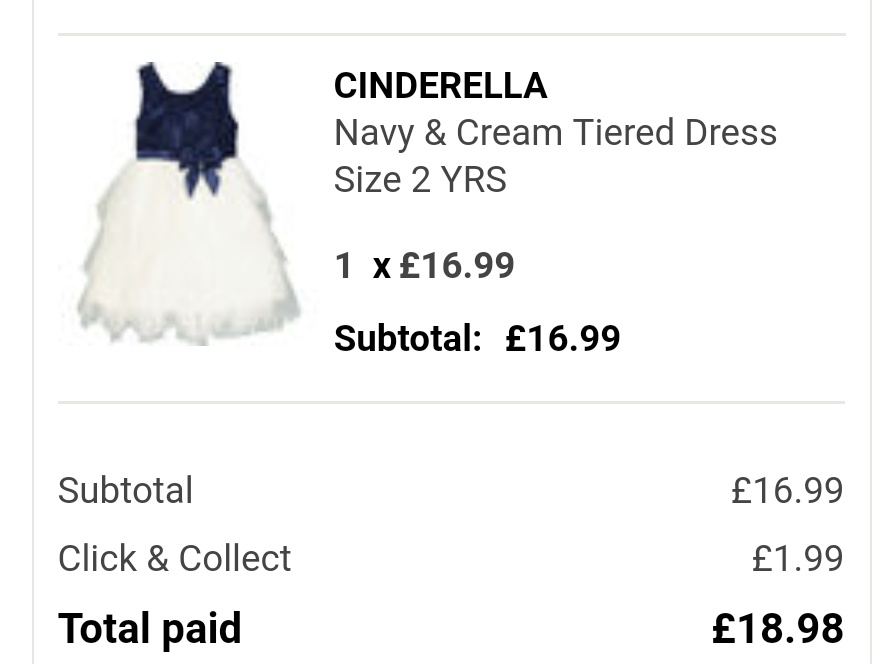This screenshot has height=664, width=887.
Task: Click the navy bow on the dress image
Action: [x=202, y=170]
